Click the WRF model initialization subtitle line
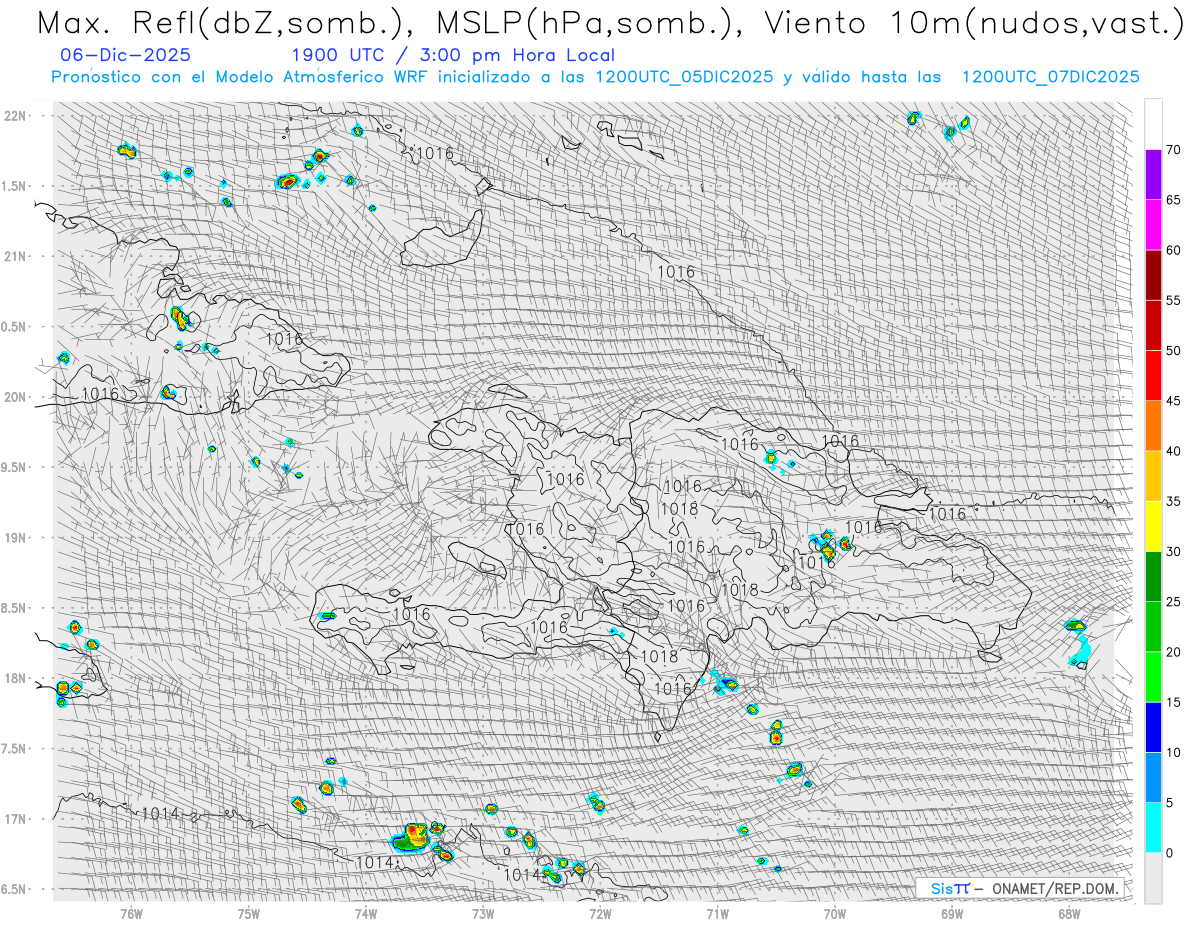Image resolution: width=1200 pixels, height=927 pixels. [x=595, y=77]
